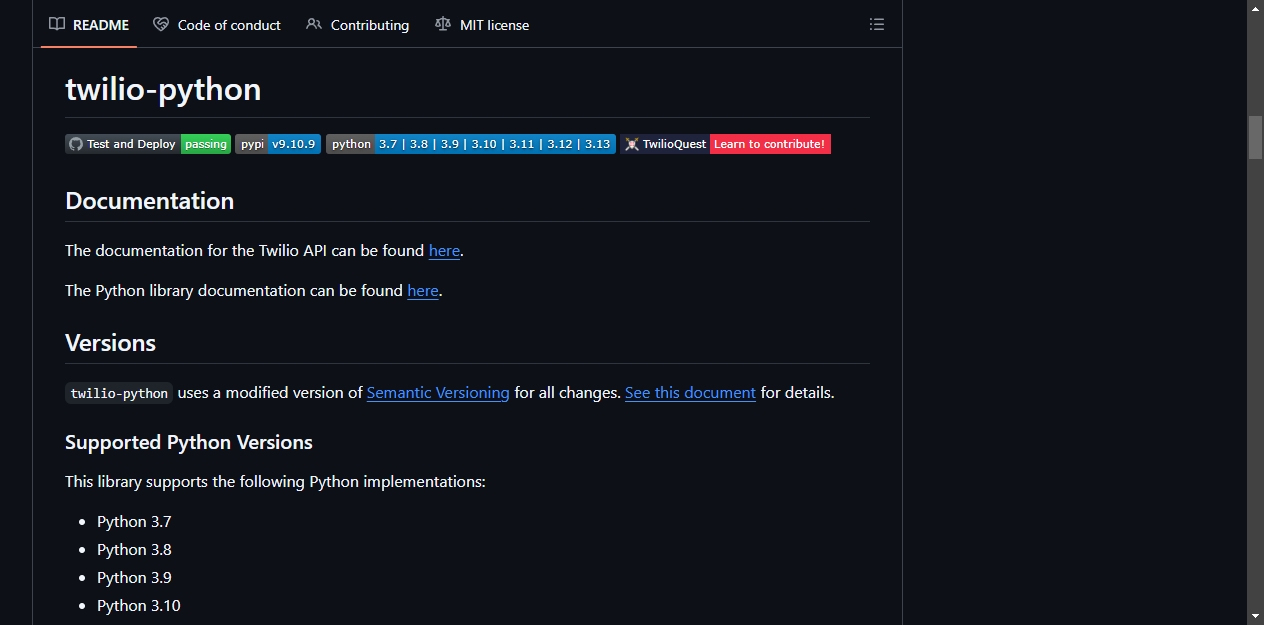
Task: Open the pypi v9.10.9 badge
Action: [x=278, y=144]
